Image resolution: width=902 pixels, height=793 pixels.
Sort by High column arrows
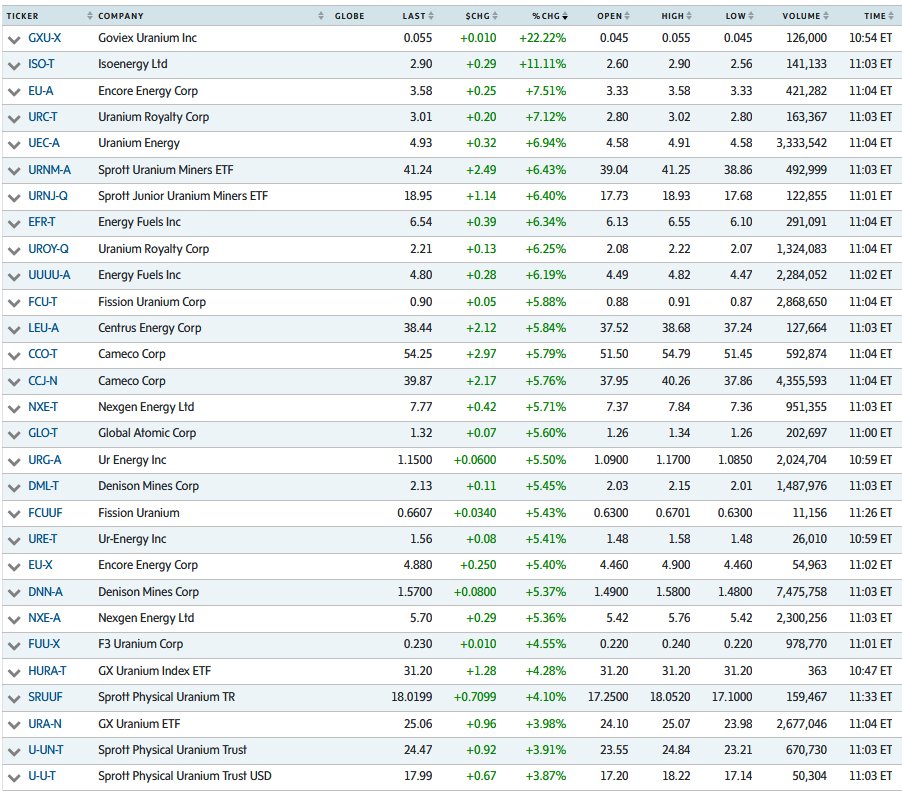point(689,16)
